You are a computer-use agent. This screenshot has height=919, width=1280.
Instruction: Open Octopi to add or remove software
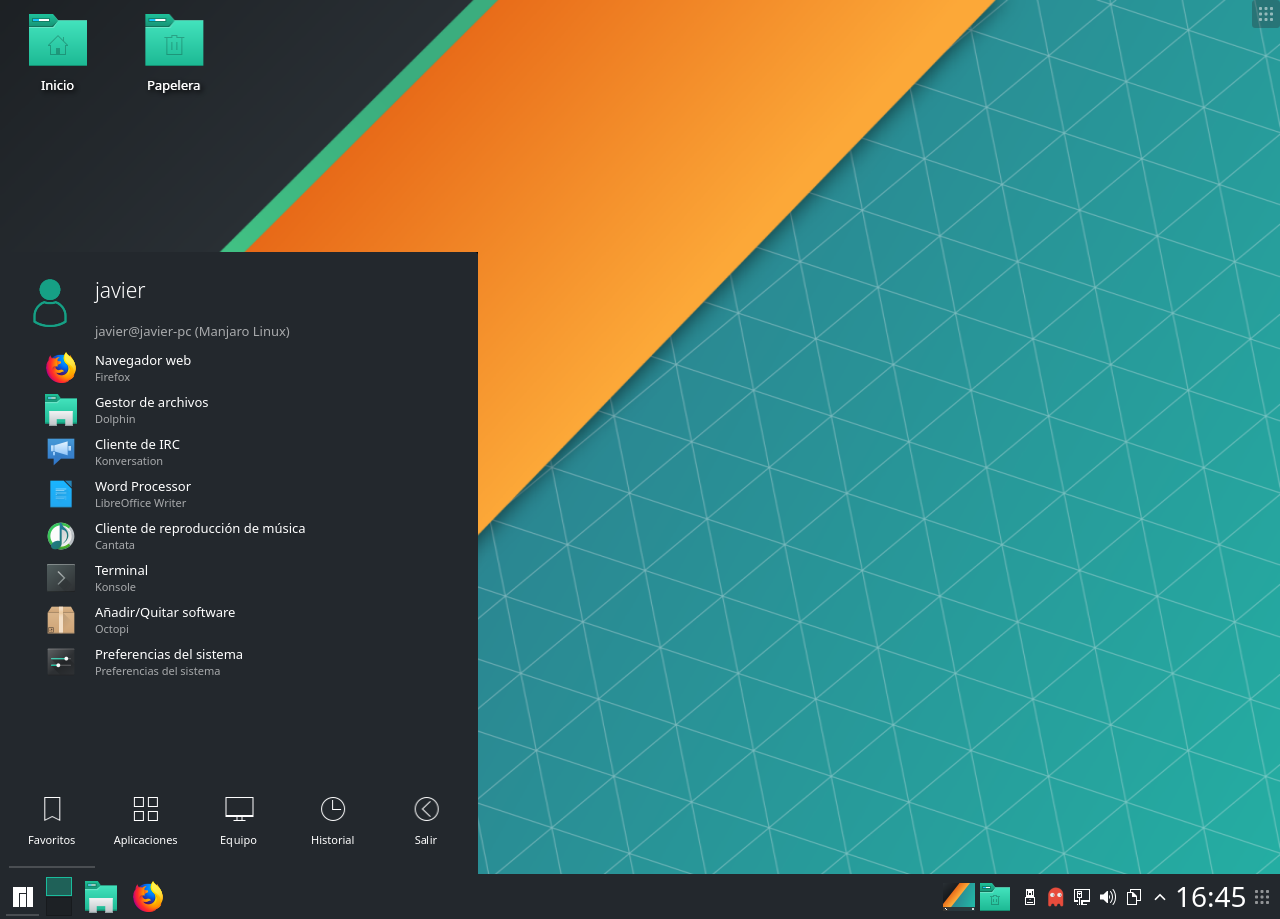click(165, 619)
